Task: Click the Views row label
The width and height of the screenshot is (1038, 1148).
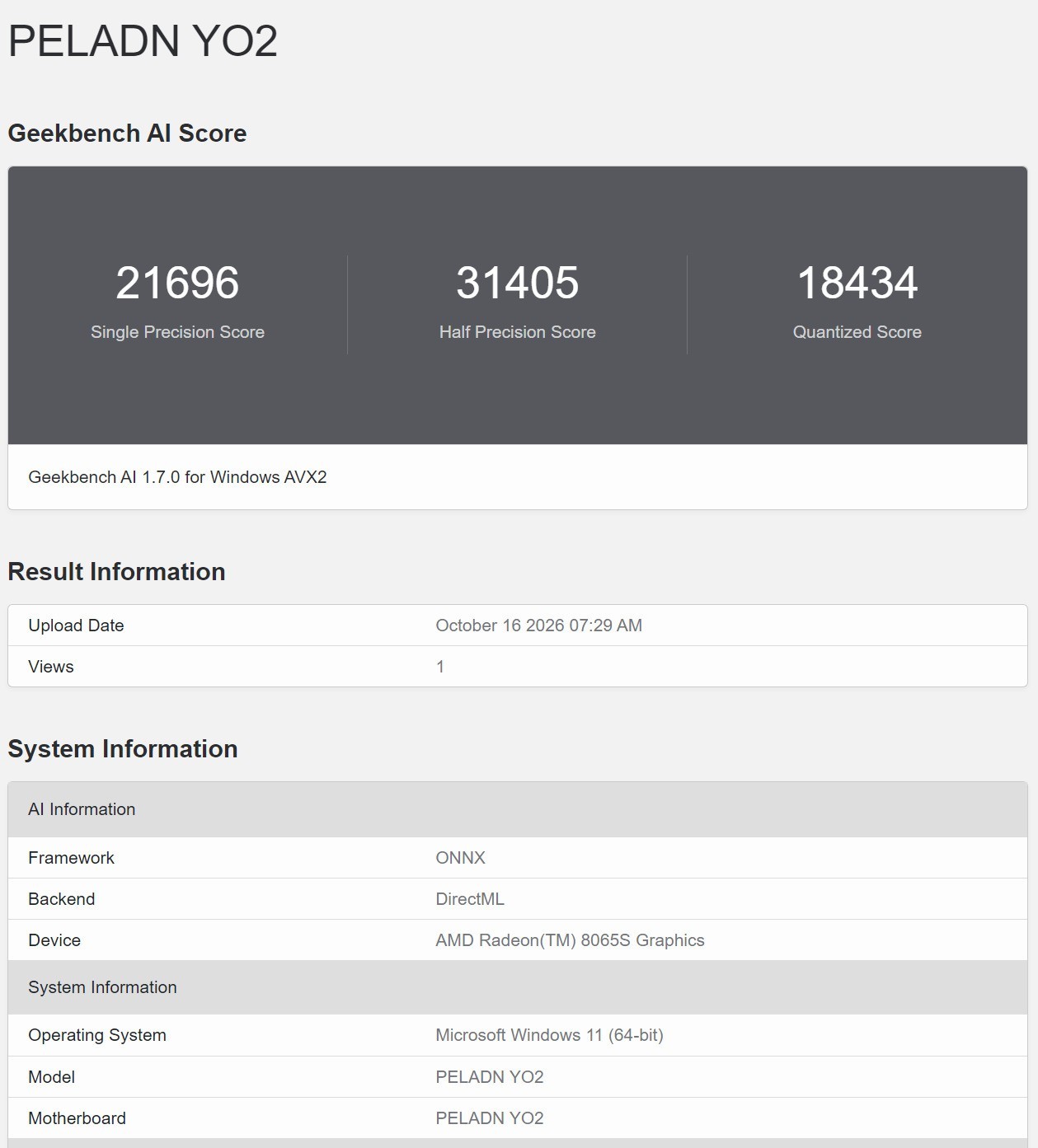Action: [x=51, y=667]
